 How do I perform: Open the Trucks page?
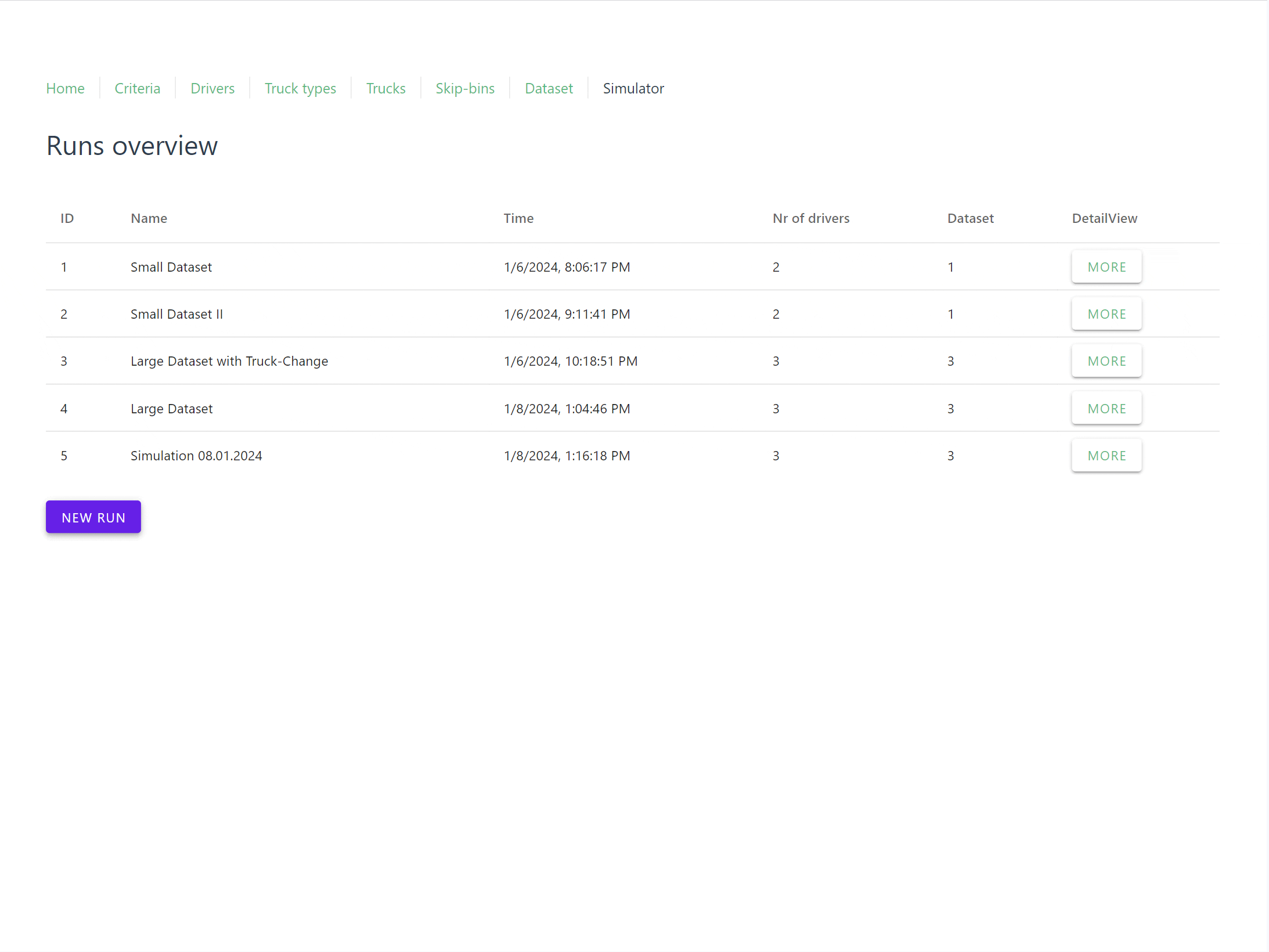pos(385,88)
